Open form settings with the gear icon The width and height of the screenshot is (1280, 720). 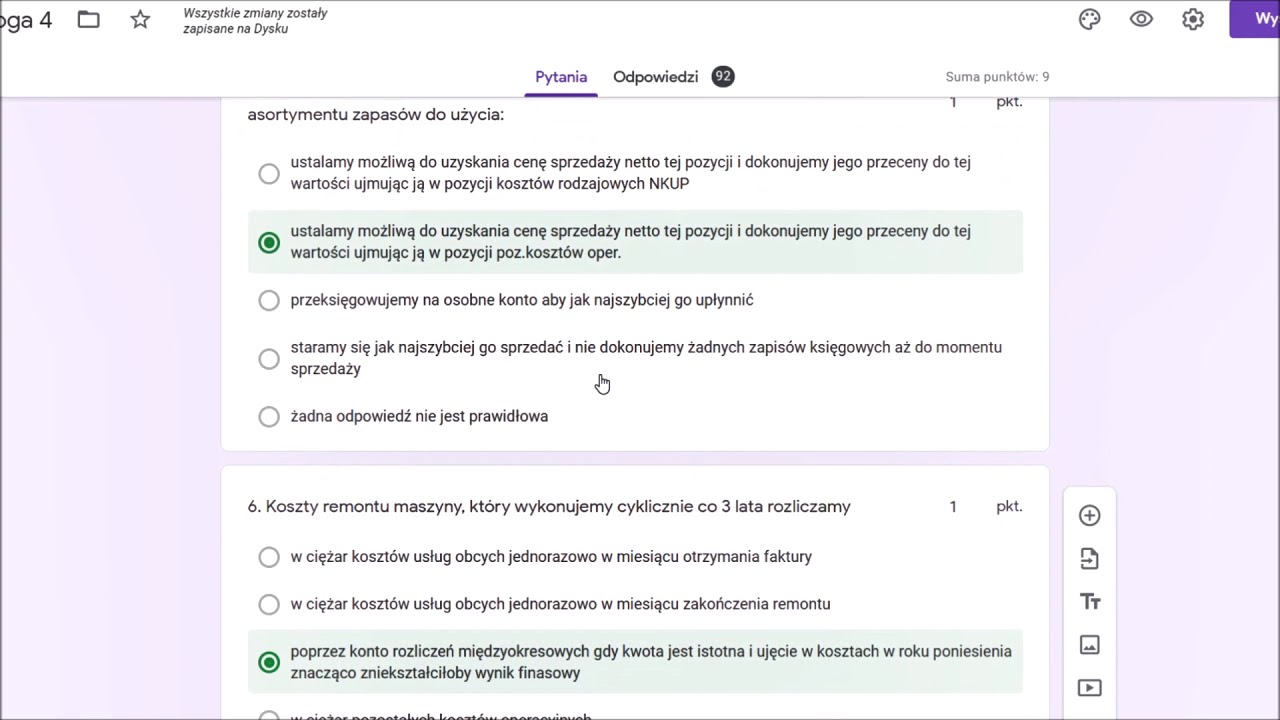1193,19
